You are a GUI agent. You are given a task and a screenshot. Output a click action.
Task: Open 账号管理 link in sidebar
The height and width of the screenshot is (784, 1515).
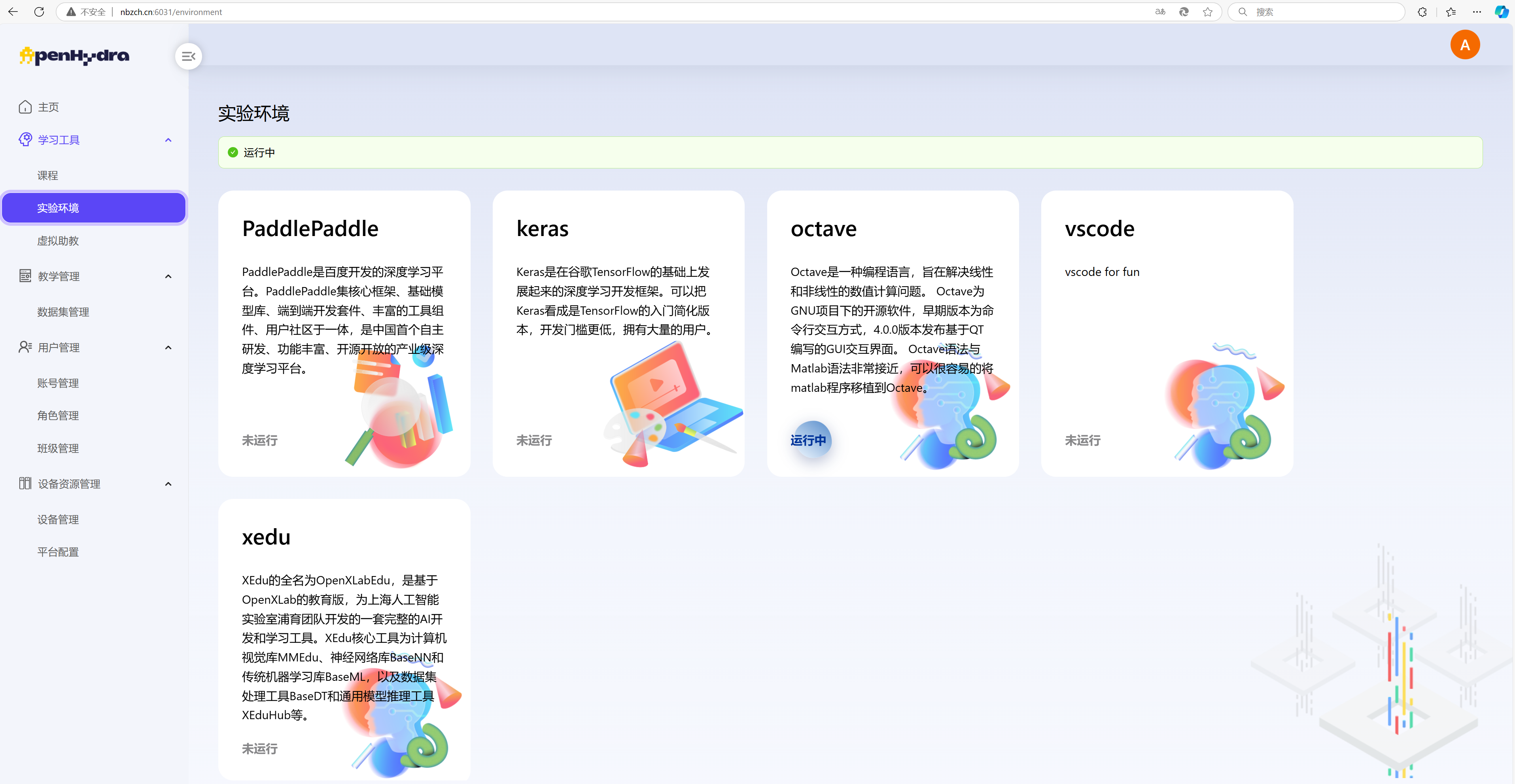pos(58,383)
